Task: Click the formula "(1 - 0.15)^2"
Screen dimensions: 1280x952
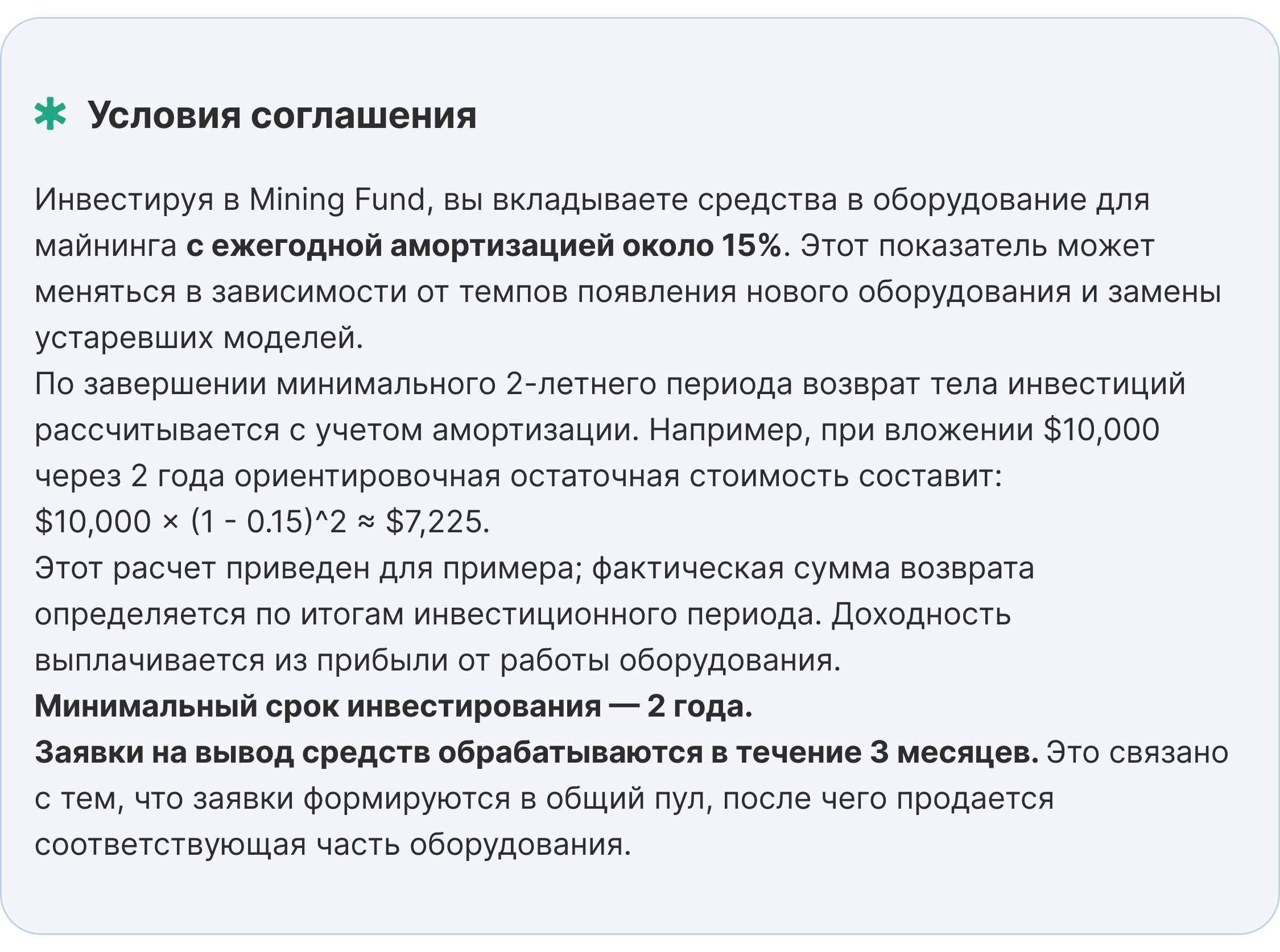Action: [x=268, y=522]
